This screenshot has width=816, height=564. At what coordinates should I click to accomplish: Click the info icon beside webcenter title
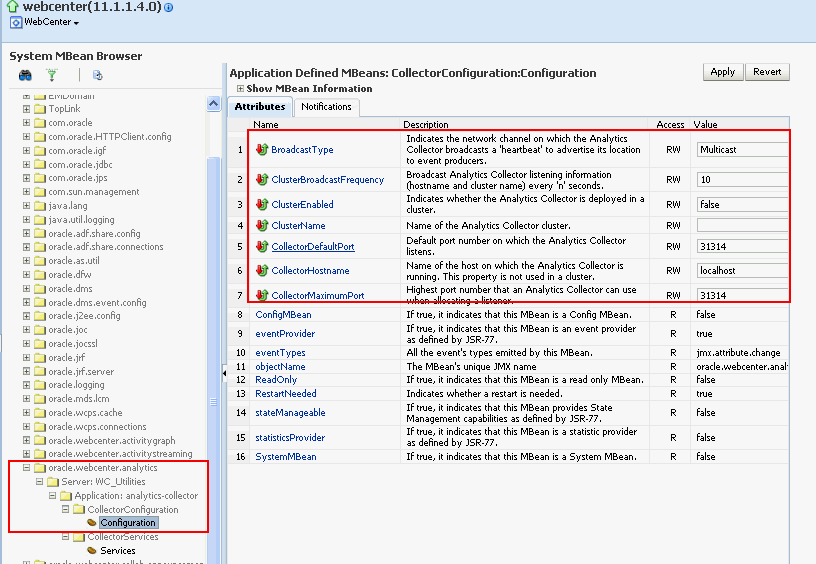coord(169,8)
